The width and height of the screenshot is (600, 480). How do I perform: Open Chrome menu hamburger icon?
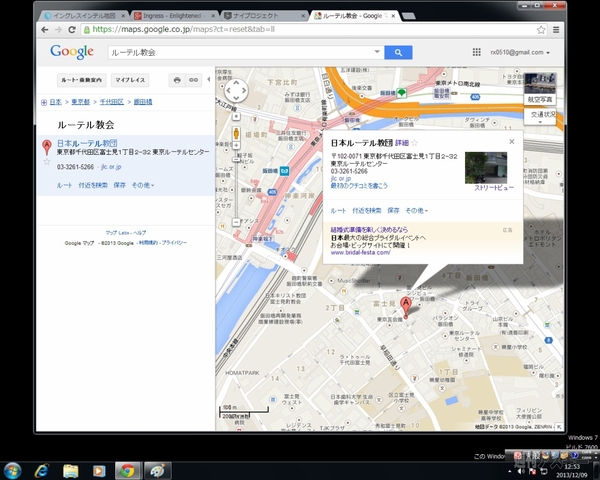click(556, 29)
